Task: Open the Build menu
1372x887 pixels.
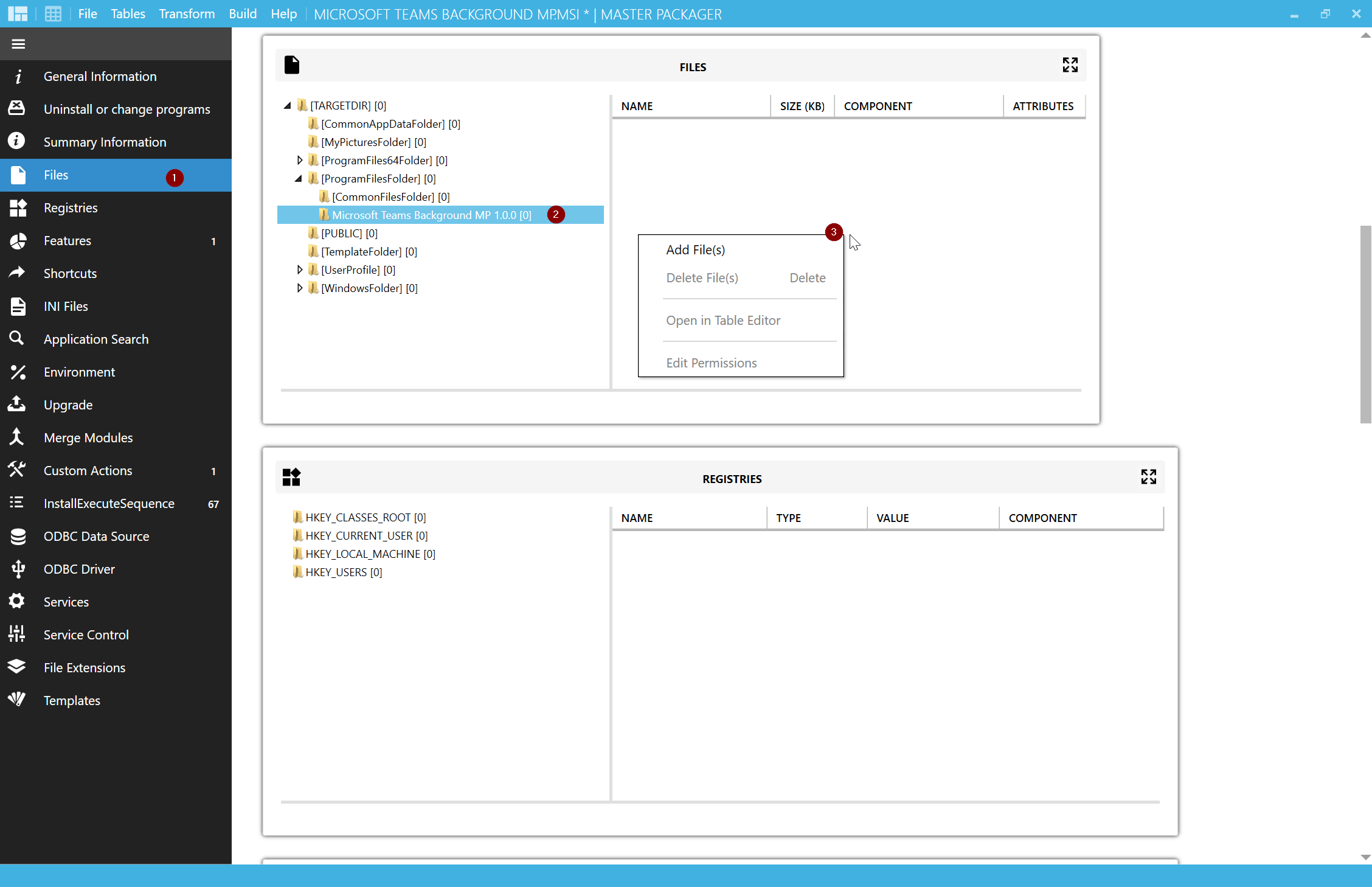Action: tap(243, 13)
